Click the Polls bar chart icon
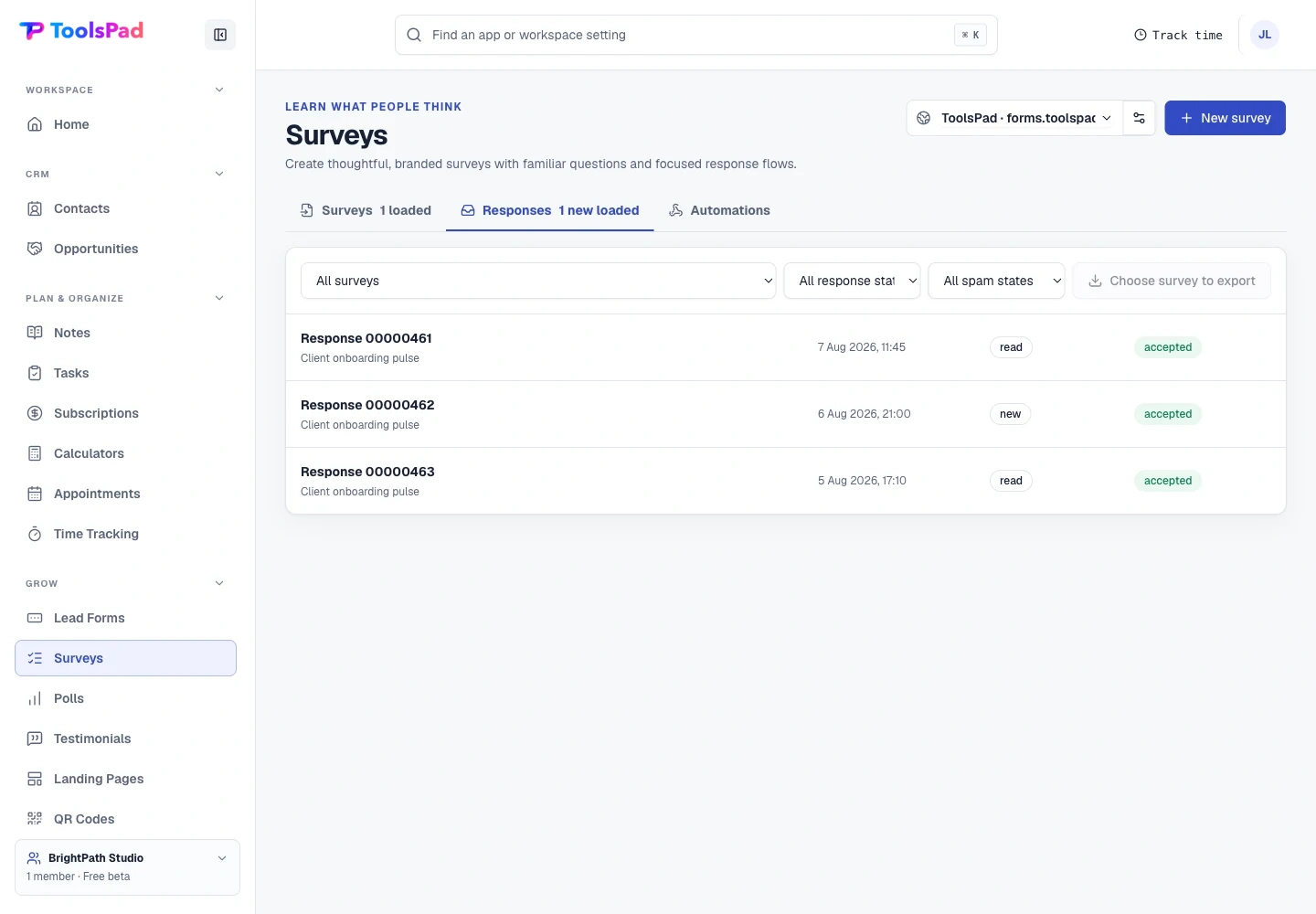 tap(35, 698)
